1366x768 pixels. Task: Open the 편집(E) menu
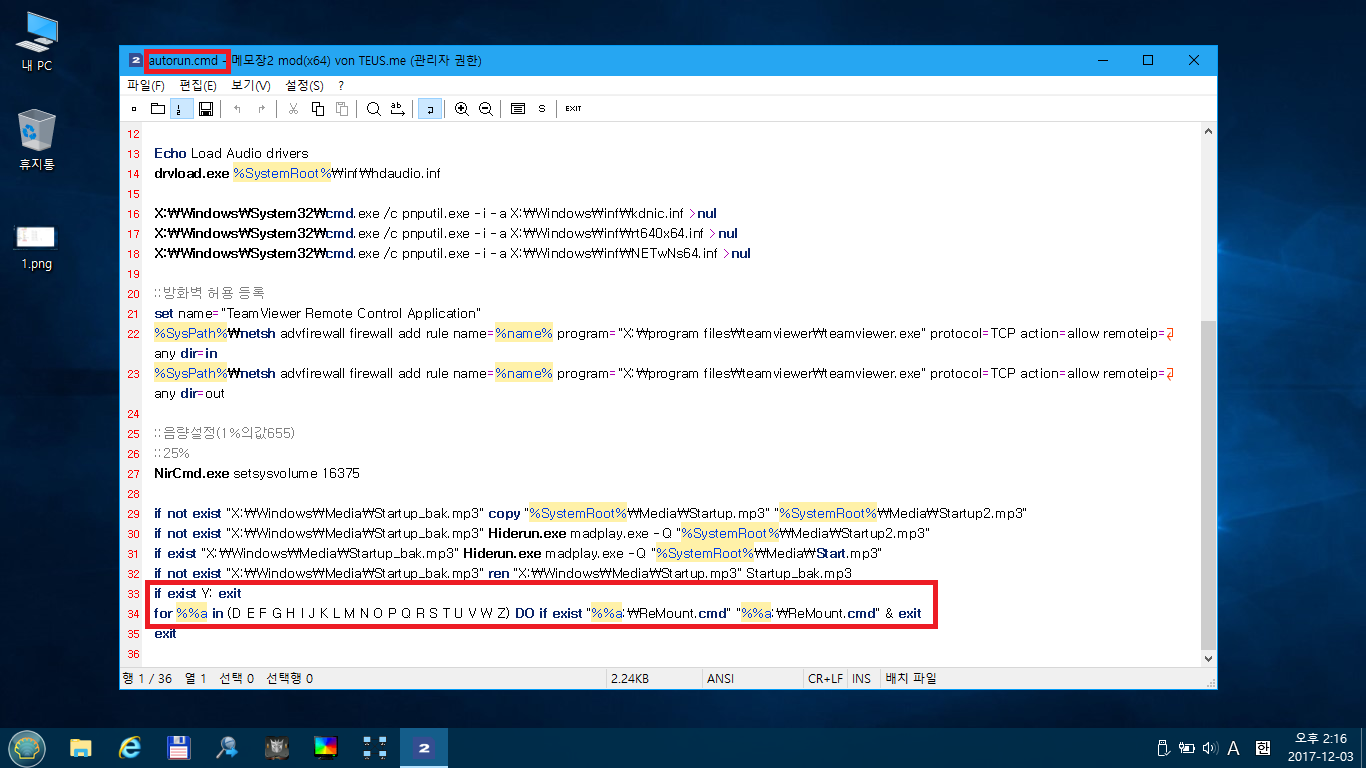tap(197, 86)
